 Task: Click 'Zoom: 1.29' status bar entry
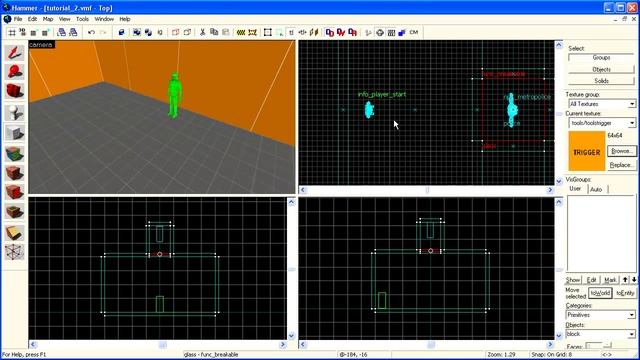click(x=501, y=355)
